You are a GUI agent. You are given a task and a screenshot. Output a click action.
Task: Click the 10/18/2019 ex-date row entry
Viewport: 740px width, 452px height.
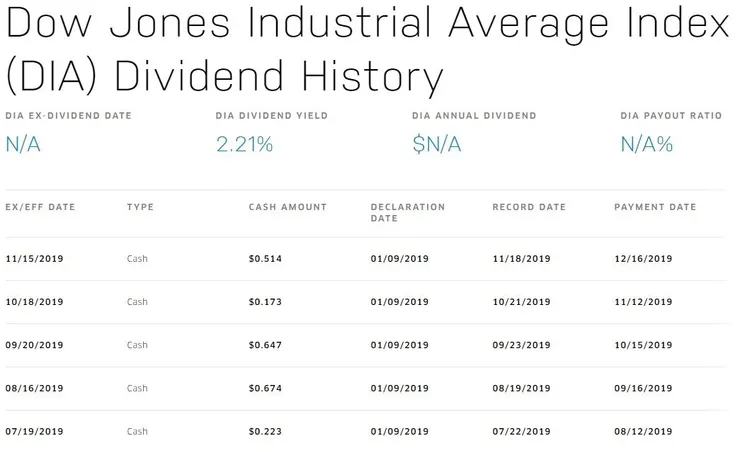tap(34, 302)
